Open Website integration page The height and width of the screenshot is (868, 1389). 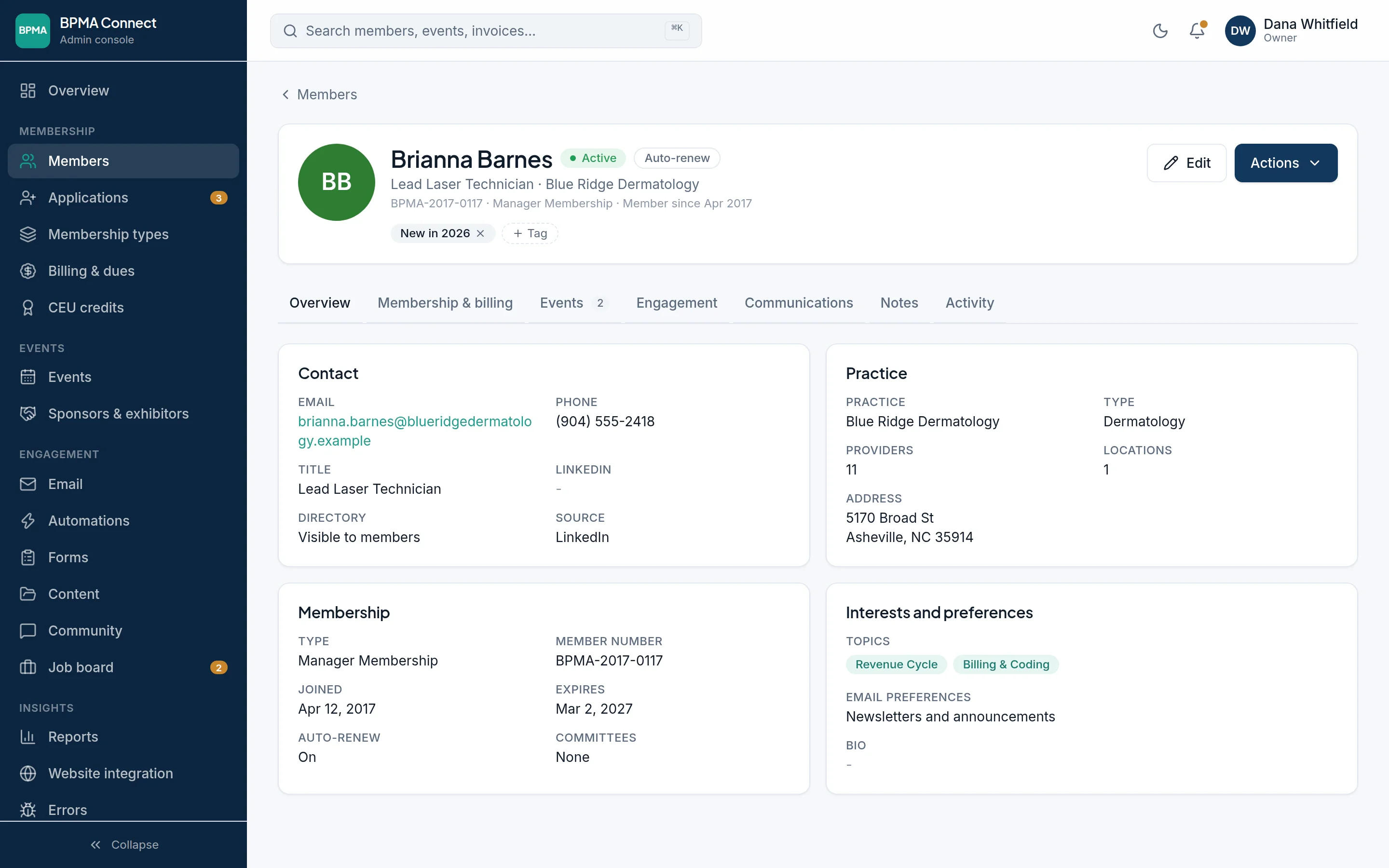pyautogui.click(x=123, y=774)
